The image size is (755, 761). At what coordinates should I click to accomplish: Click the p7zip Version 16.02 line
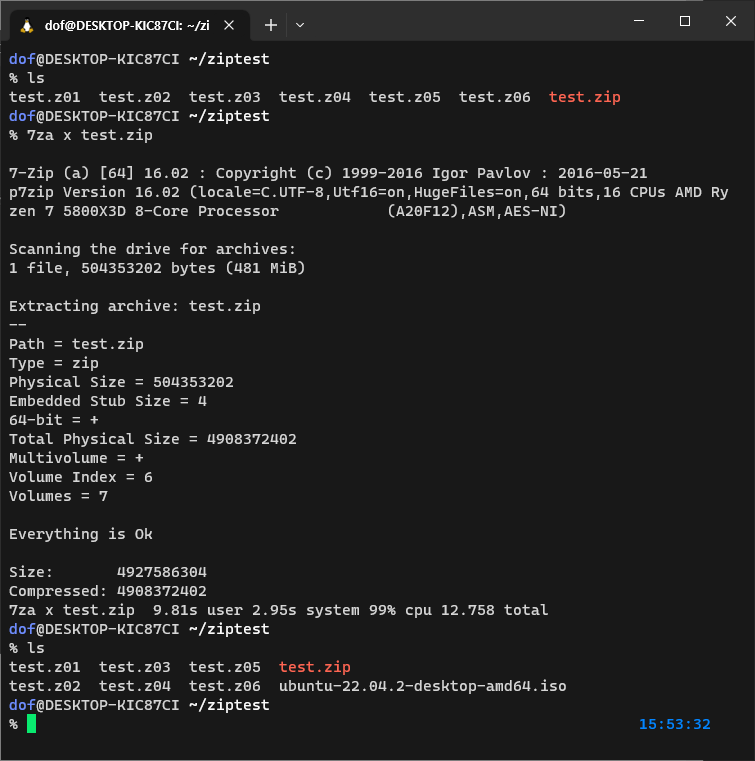point(369,192)
